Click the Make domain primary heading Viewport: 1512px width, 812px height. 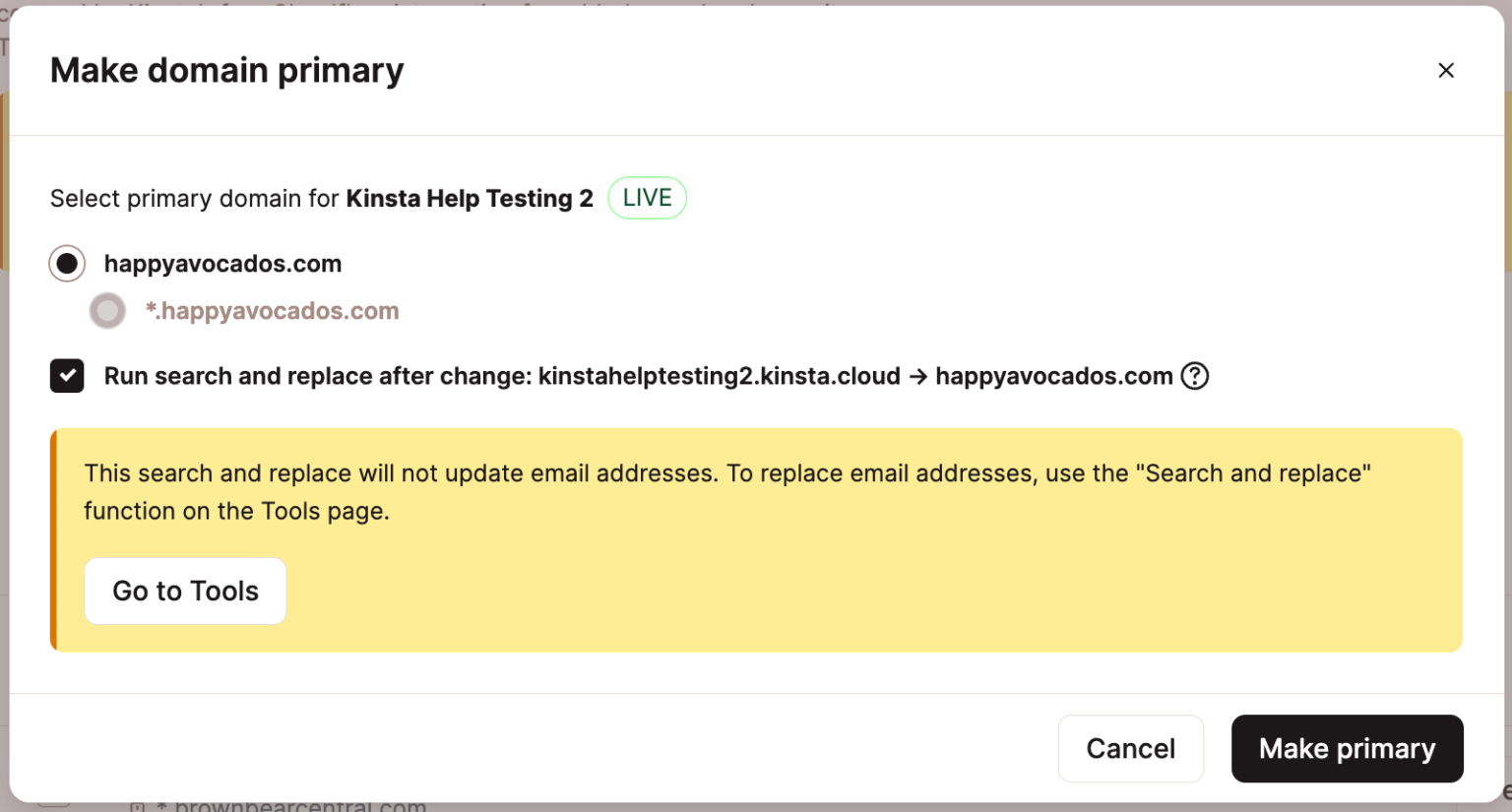(x=226, y=71)
